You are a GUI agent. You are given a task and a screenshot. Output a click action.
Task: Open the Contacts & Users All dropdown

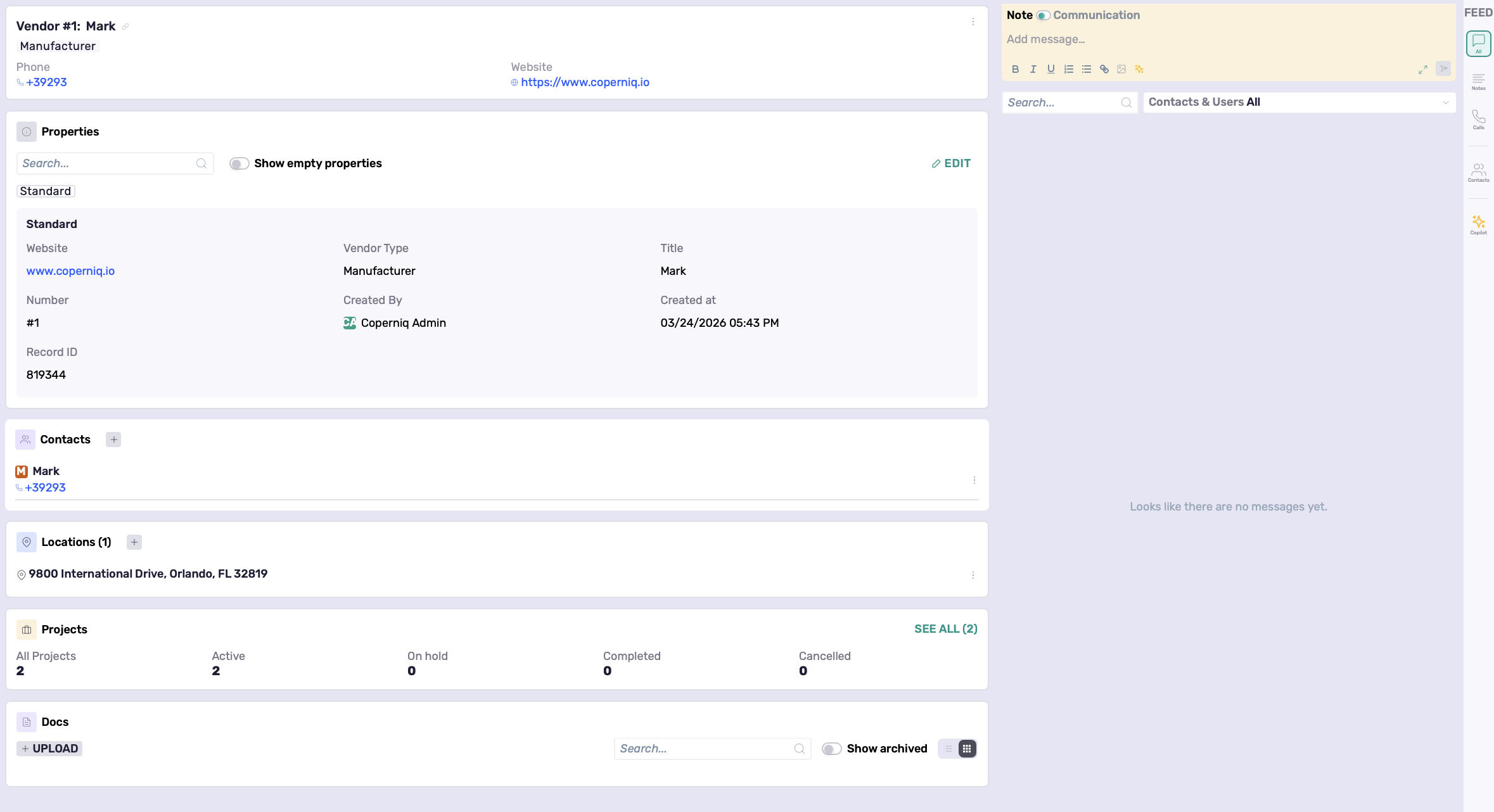click(x=1299, y=102)
